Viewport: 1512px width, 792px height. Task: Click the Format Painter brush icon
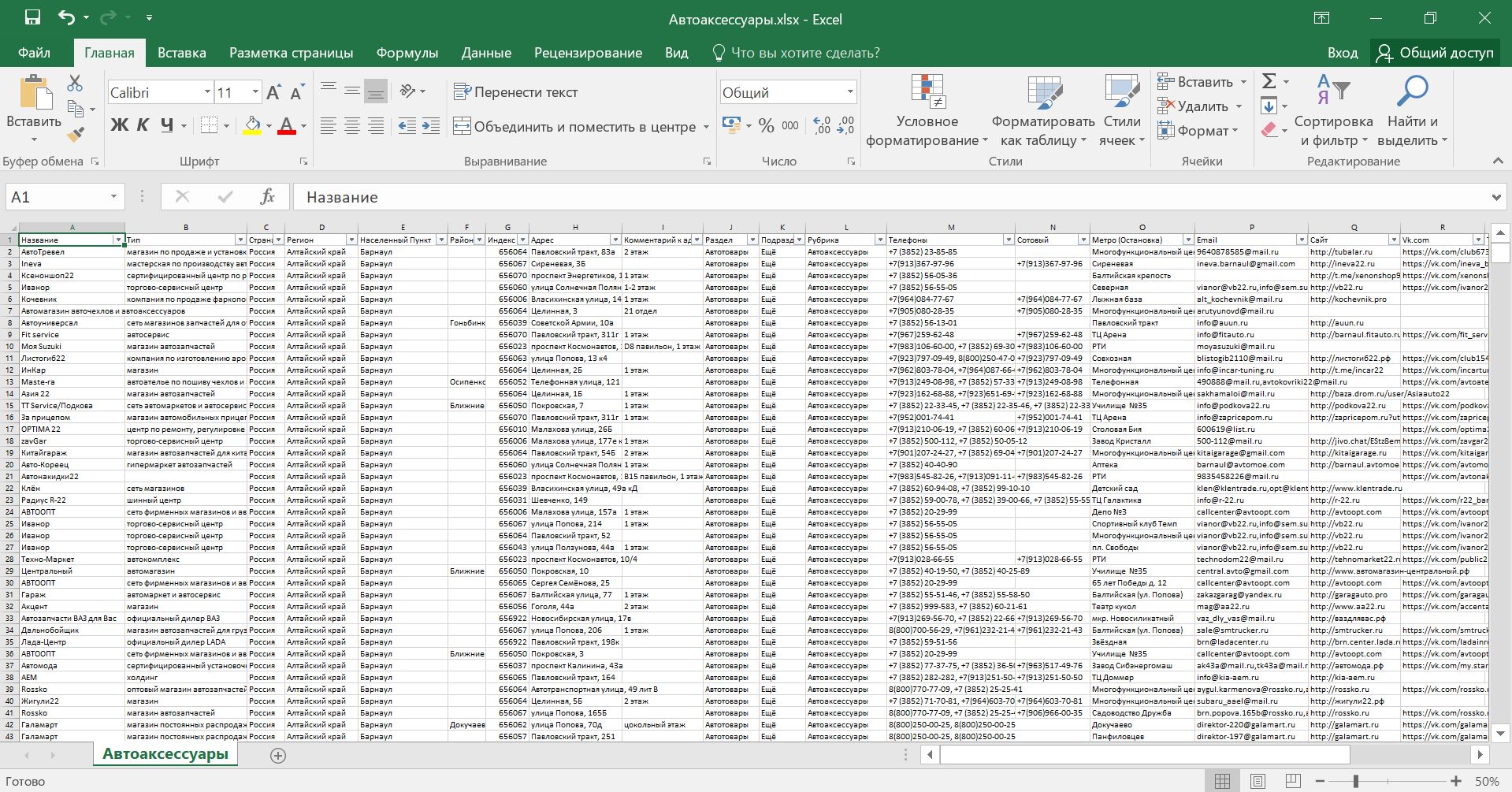coord(76,135)
